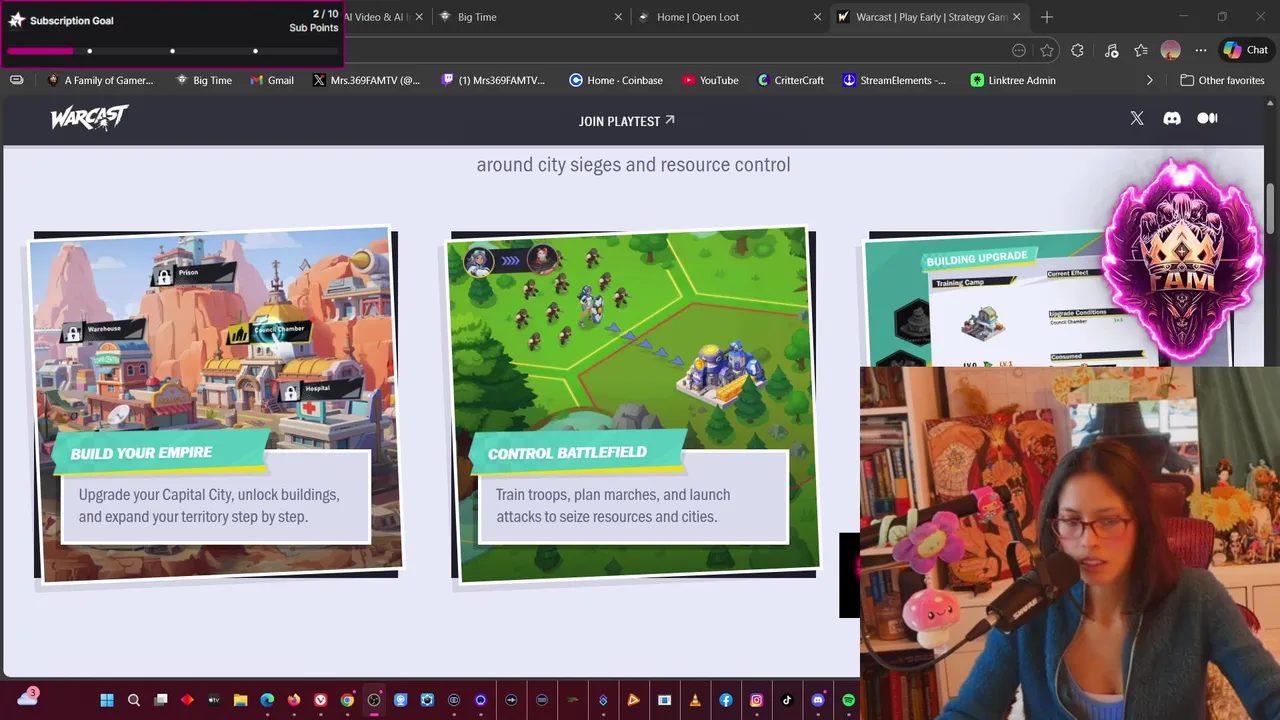Close the Home | Open Loot tab
Screen dimensions: 1280x720
pos(817,17)
